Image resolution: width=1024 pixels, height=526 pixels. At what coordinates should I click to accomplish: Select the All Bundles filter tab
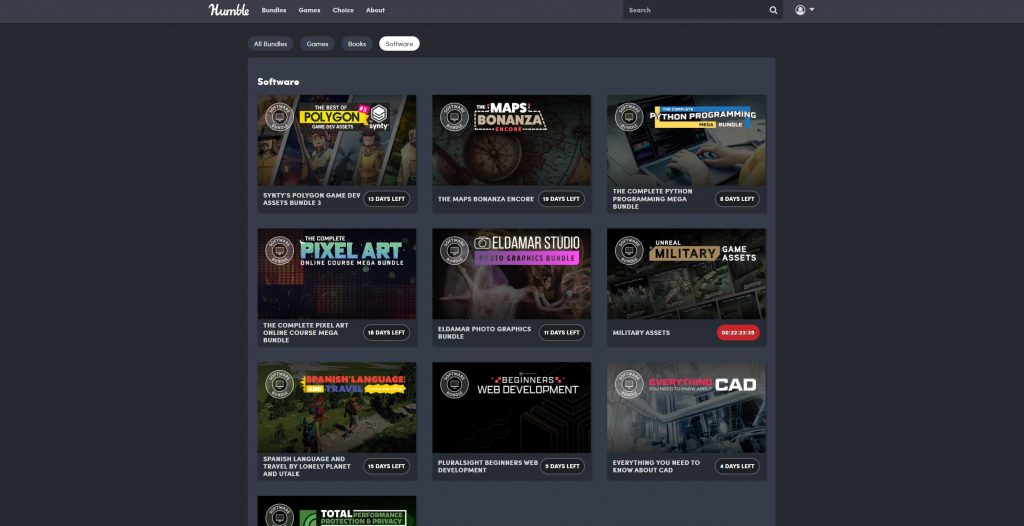(270, 44)
